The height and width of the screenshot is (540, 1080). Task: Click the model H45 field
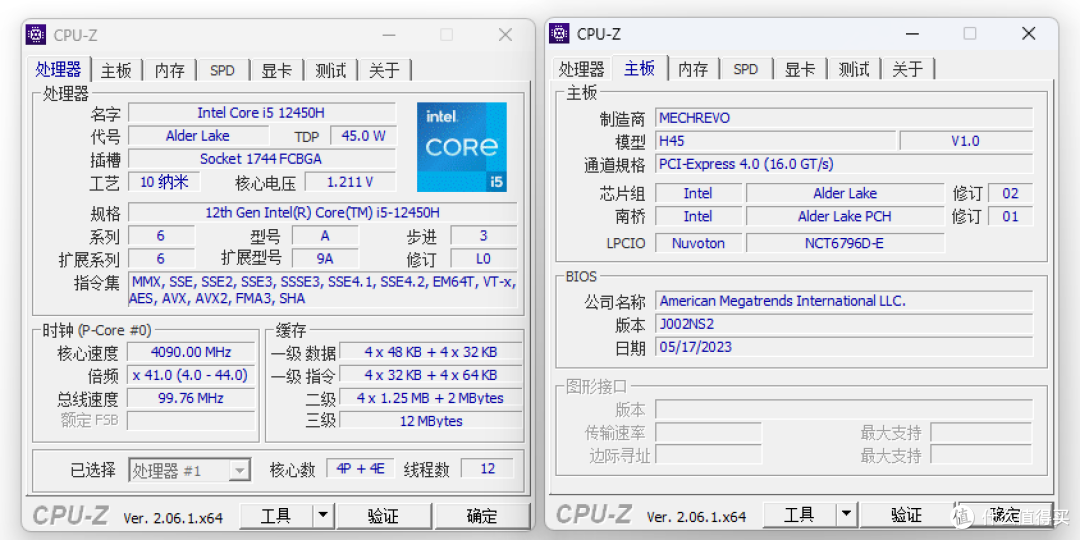(776, 141)
